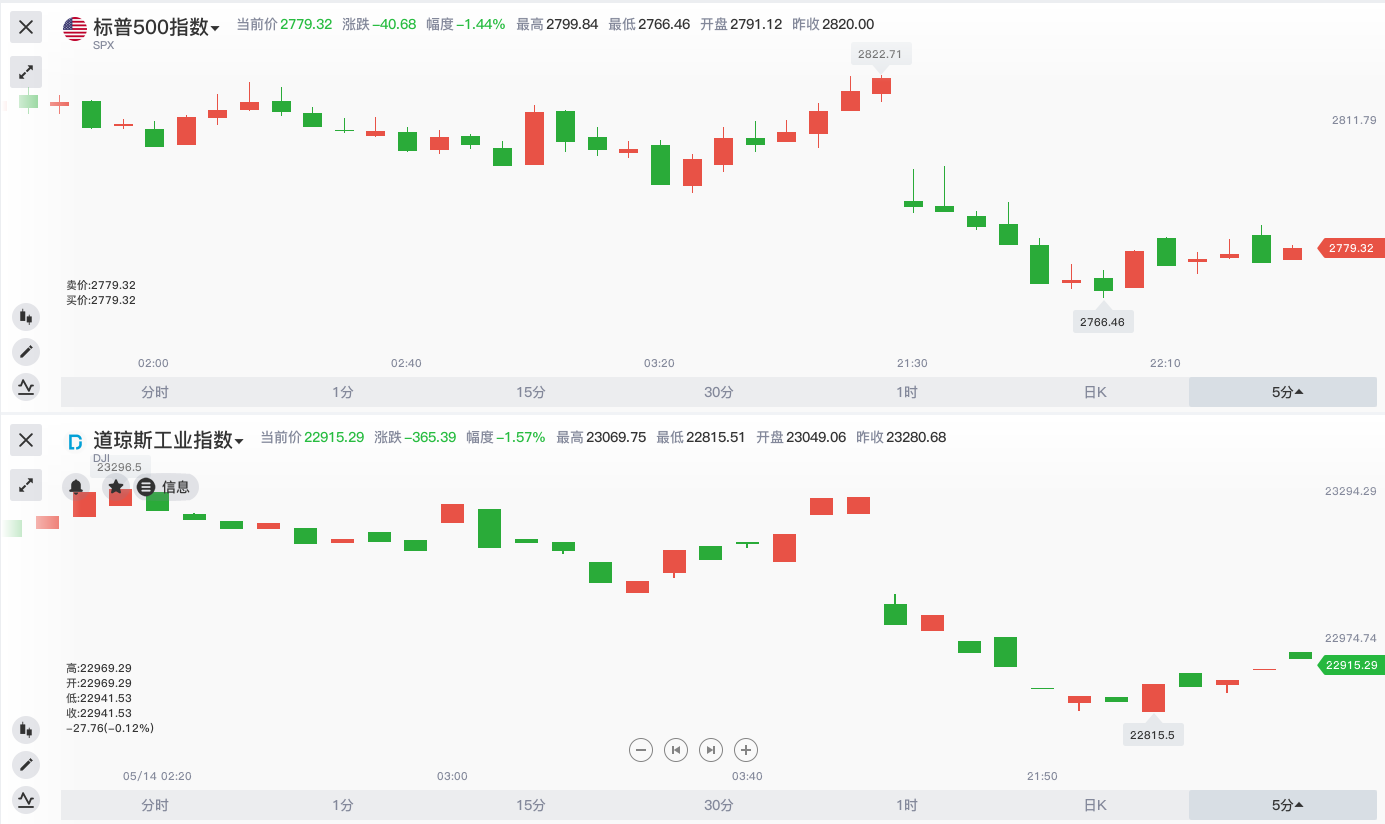
Task: Select the pencil drawing tool in 道琼斯工业指数 panel
Action: click(26, 765)
